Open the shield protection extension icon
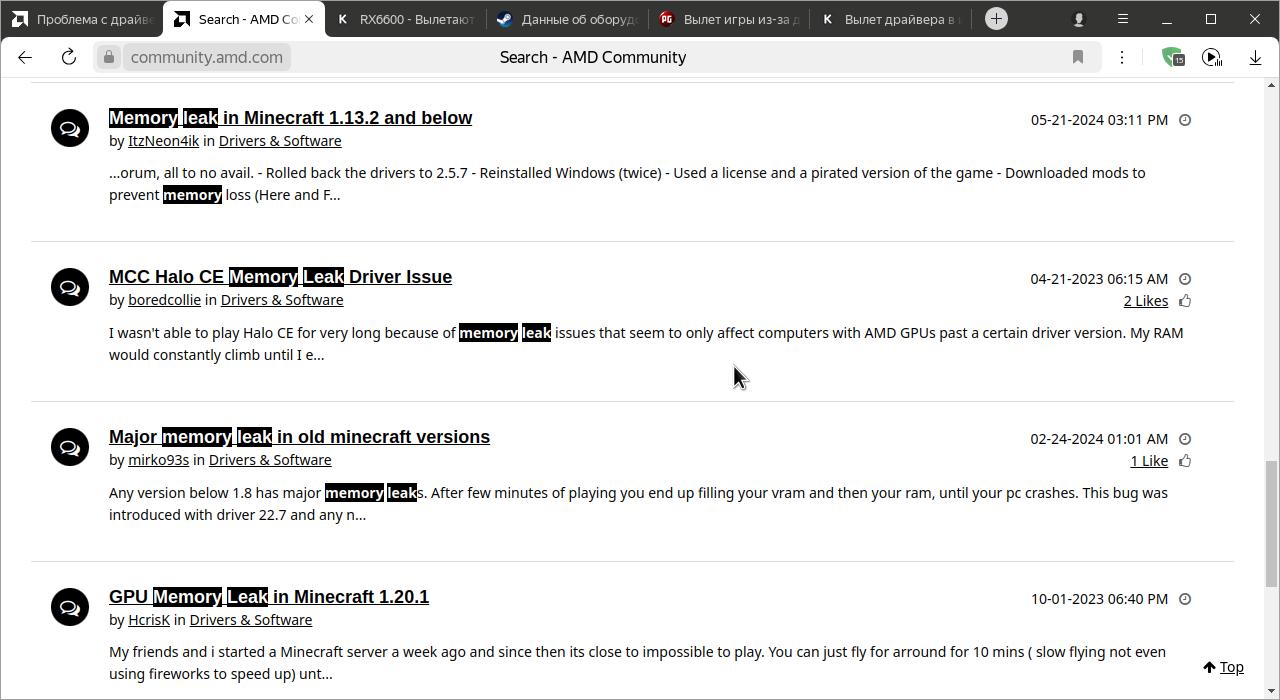This screenshot has width=1280, height=700. [1173, 57]
